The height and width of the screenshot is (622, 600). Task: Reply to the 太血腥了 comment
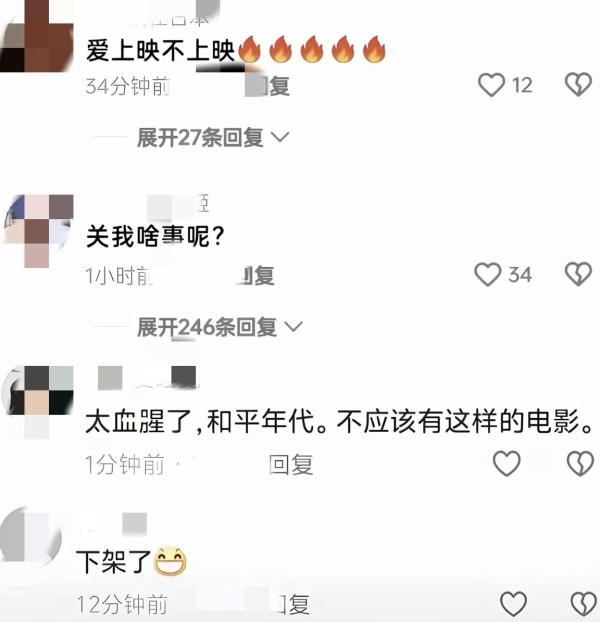(x=291, y=465)
